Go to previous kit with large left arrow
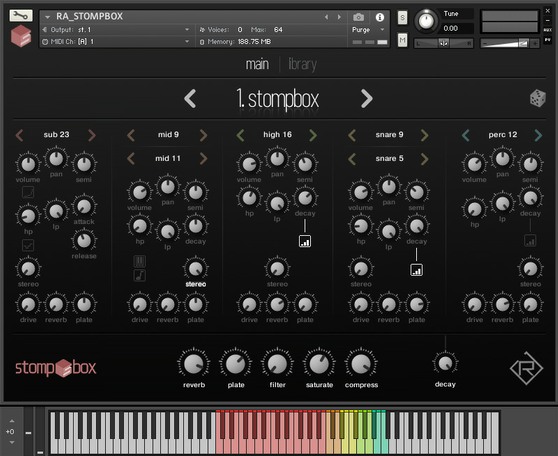558x456 pixels. click(190, 99)
